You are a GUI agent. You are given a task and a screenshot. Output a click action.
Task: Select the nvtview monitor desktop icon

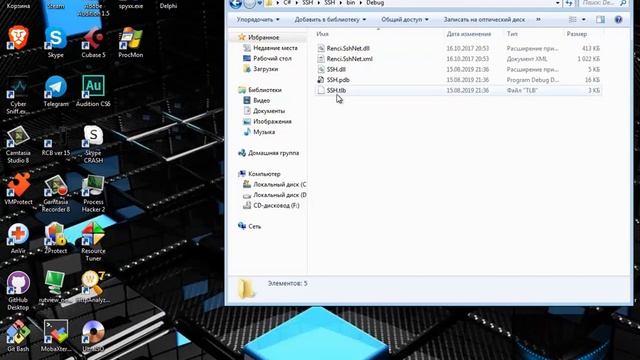pos(56,287)
